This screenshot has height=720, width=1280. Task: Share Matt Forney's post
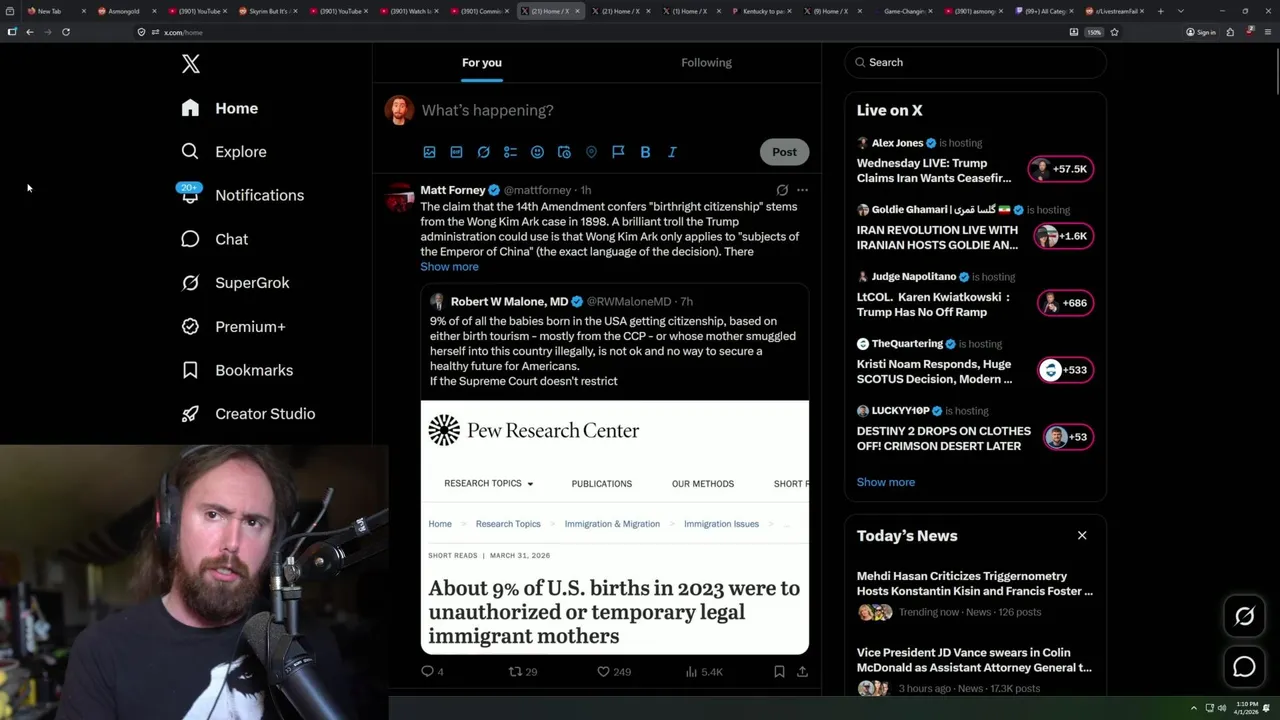click(802, 672)
